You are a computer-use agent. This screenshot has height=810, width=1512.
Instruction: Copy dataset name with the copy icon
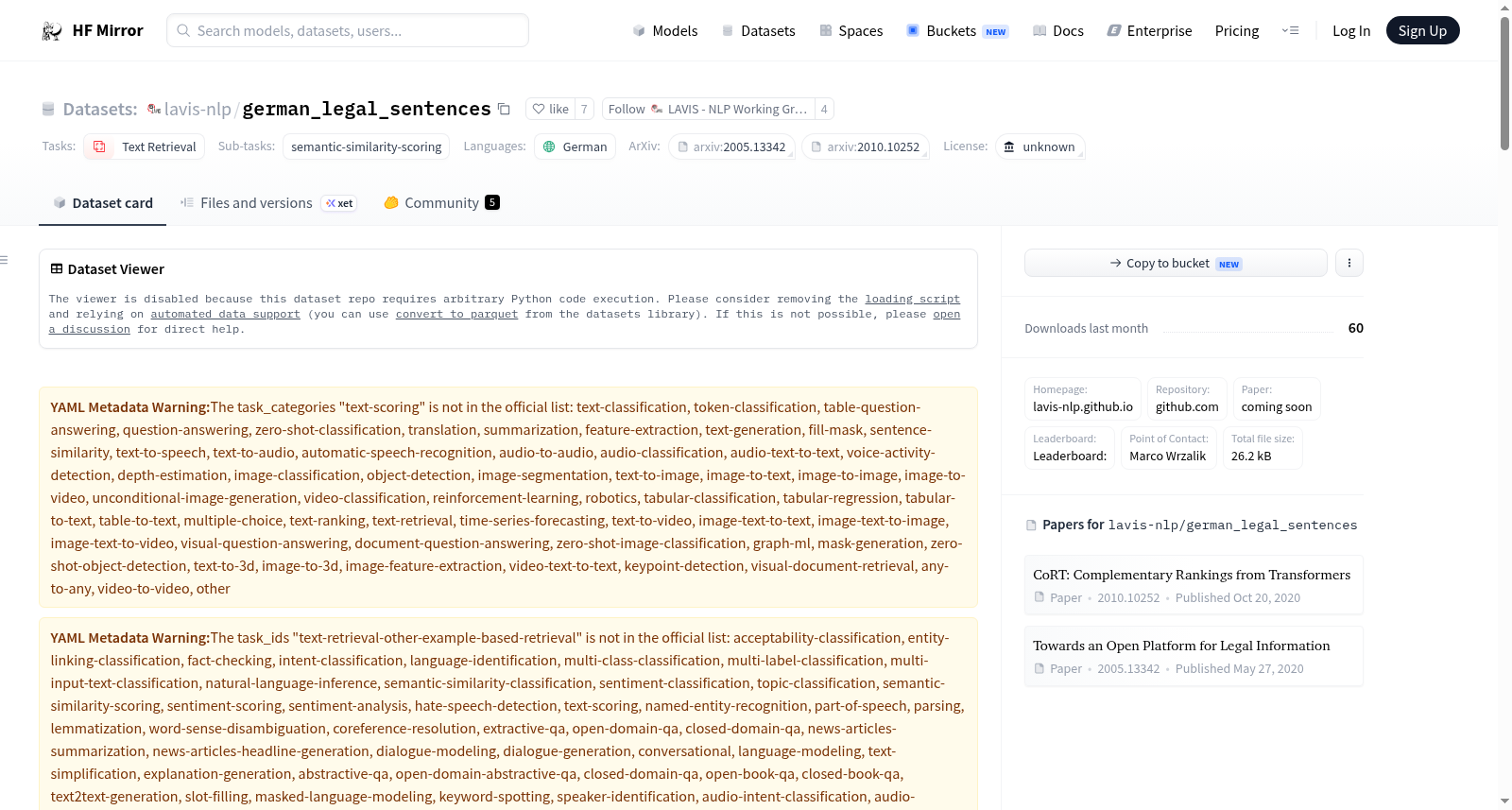pos(504,109)
